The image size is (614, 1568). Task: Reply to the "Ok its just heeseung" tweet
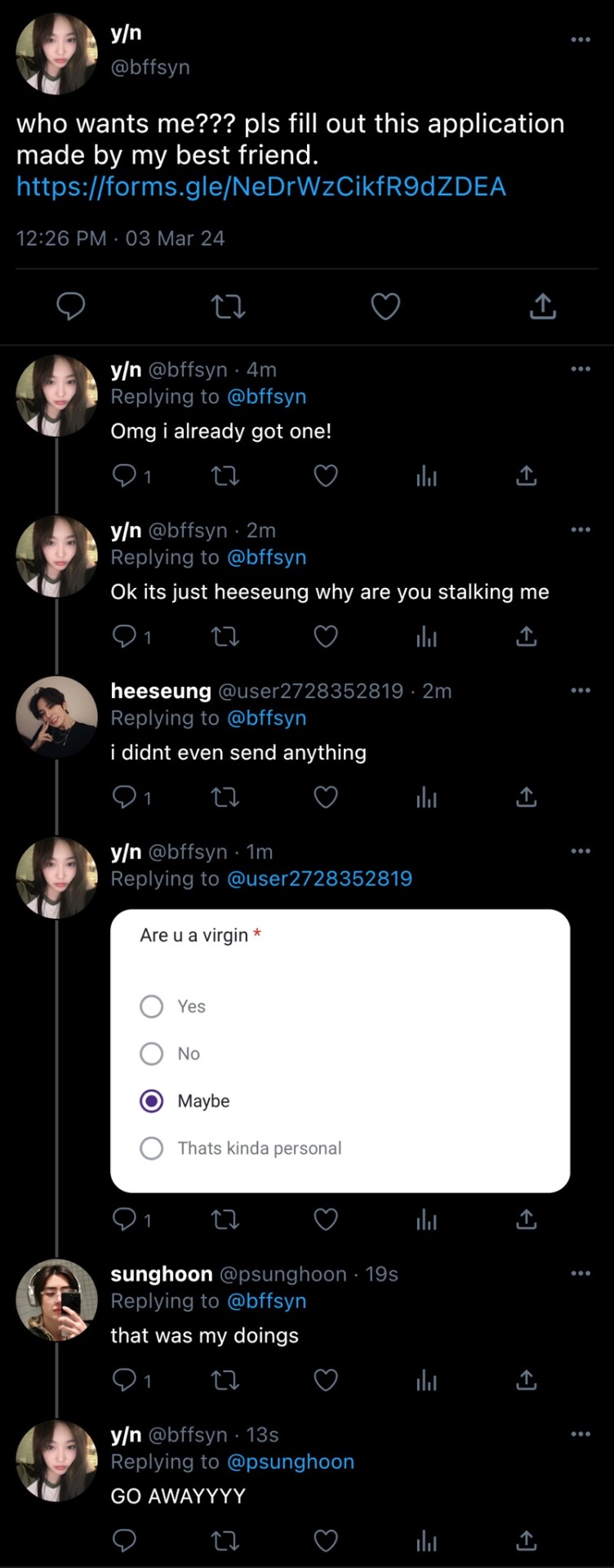(125, 636)
